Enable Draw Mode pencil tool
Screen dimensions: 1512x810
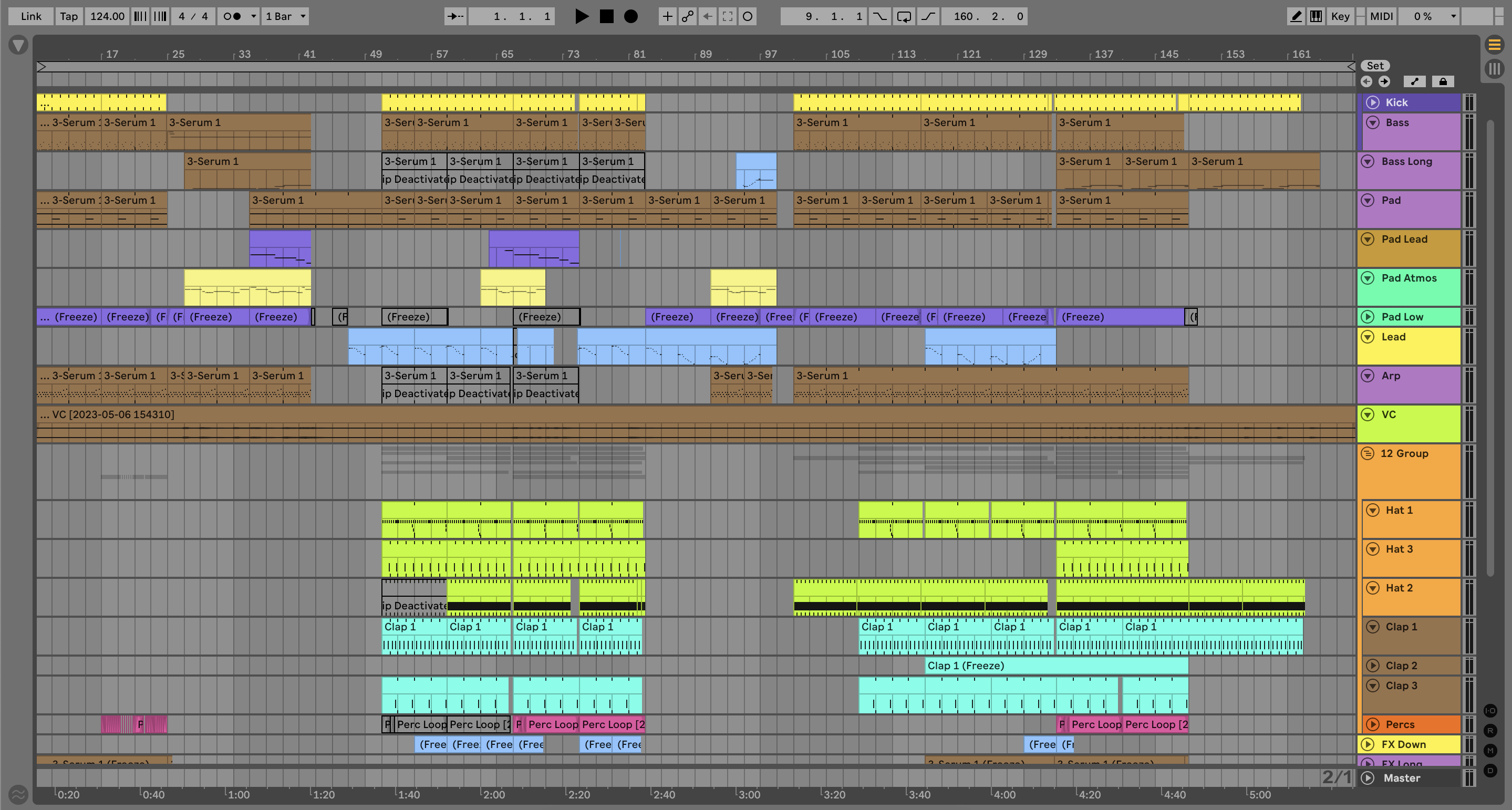click(1296, 16)
